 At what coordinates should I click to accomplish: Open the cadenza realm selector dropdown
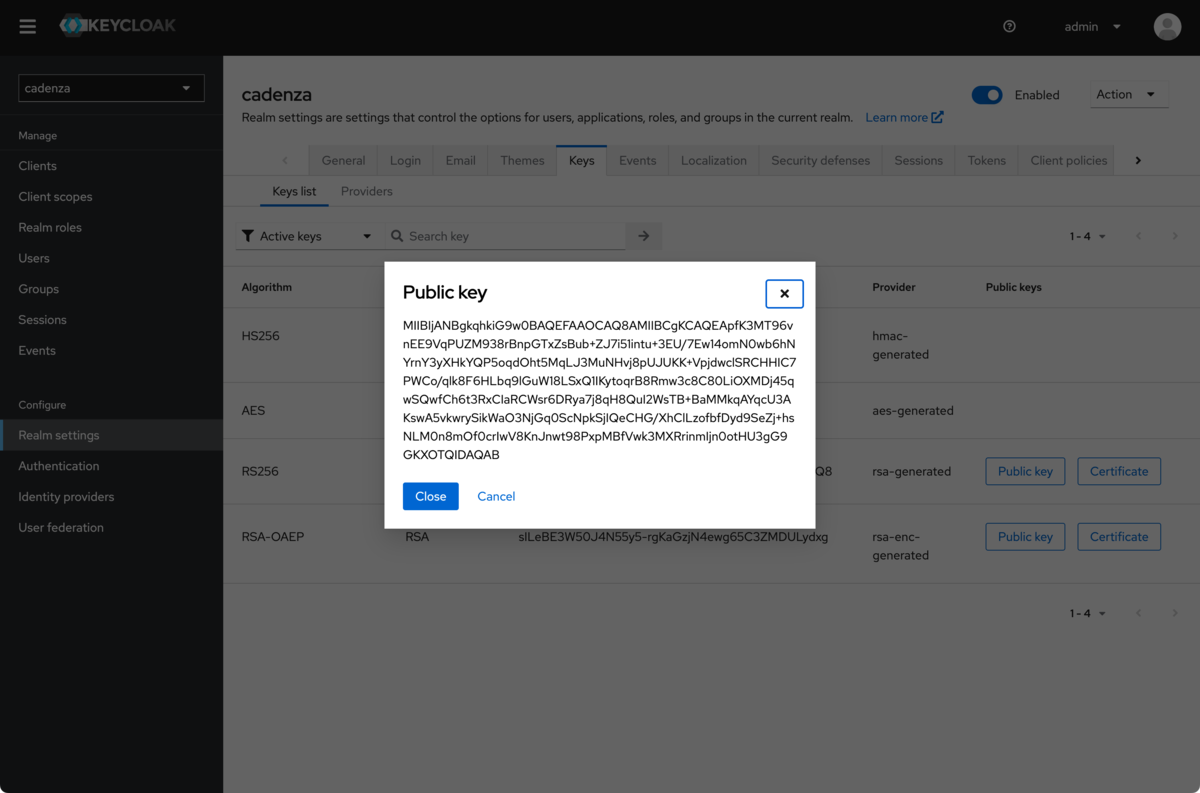(110, 88)
